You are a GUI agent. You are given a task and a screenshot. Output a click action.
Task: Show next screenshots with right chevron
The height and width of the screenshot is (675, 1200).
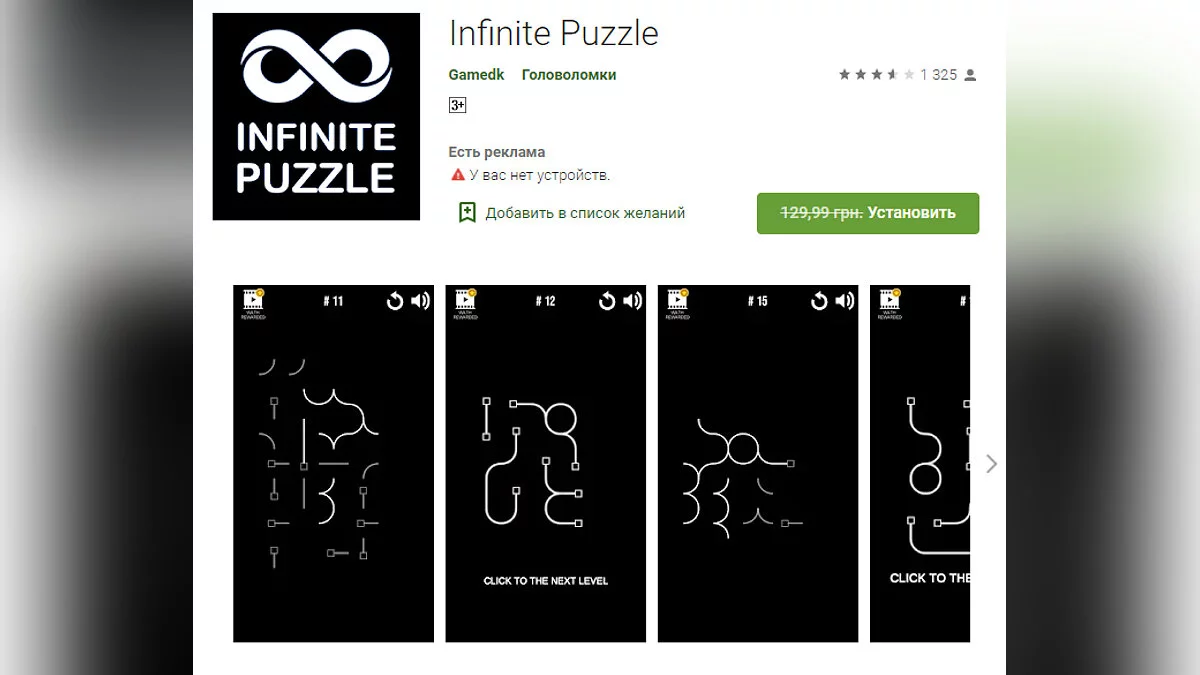pos(991,464)
